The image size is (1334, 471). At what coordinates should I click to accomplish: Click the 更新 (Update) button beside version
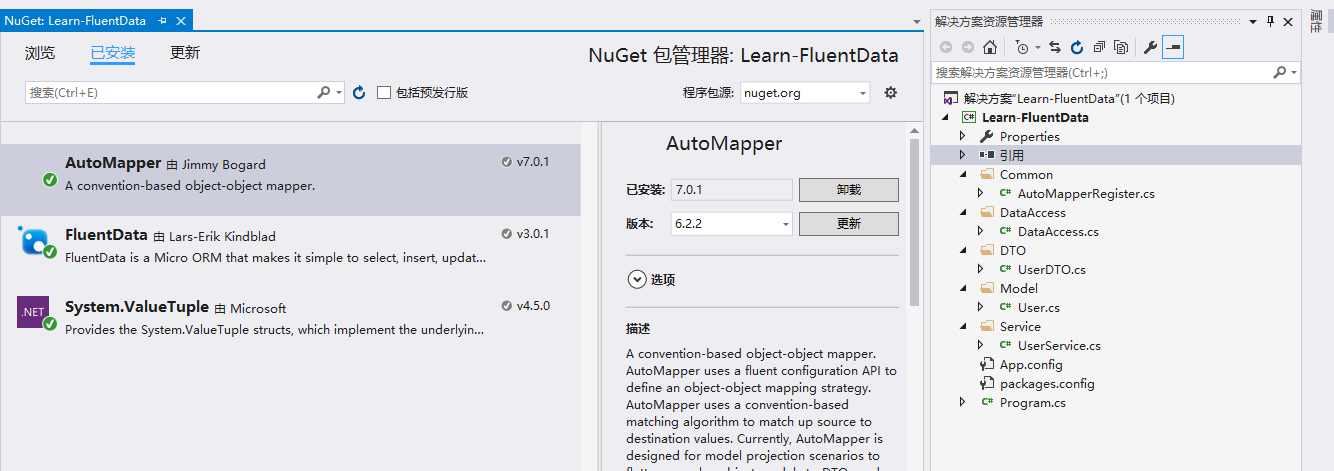click(848, 224)
